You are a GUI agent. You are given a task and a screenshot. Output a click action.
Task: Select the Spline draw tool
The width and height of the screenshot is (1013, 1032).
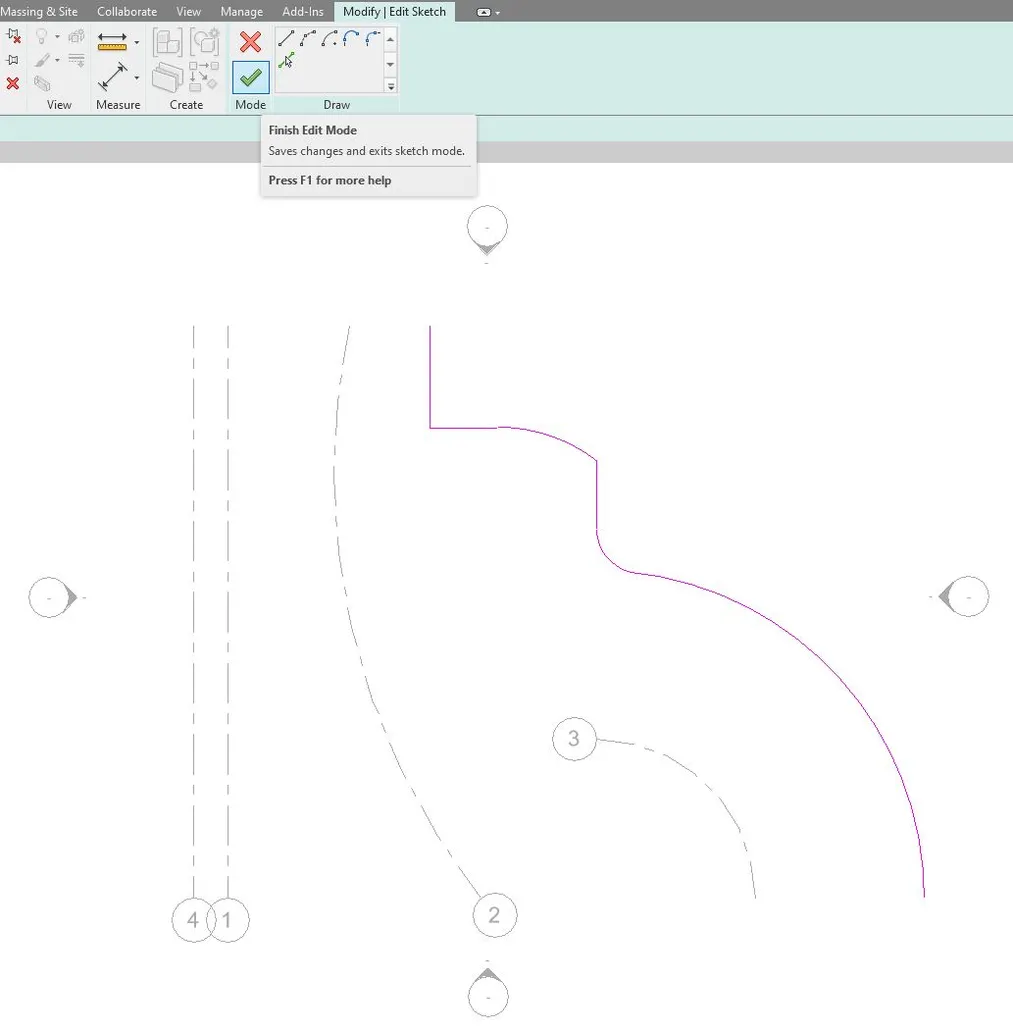click(306, 38)
